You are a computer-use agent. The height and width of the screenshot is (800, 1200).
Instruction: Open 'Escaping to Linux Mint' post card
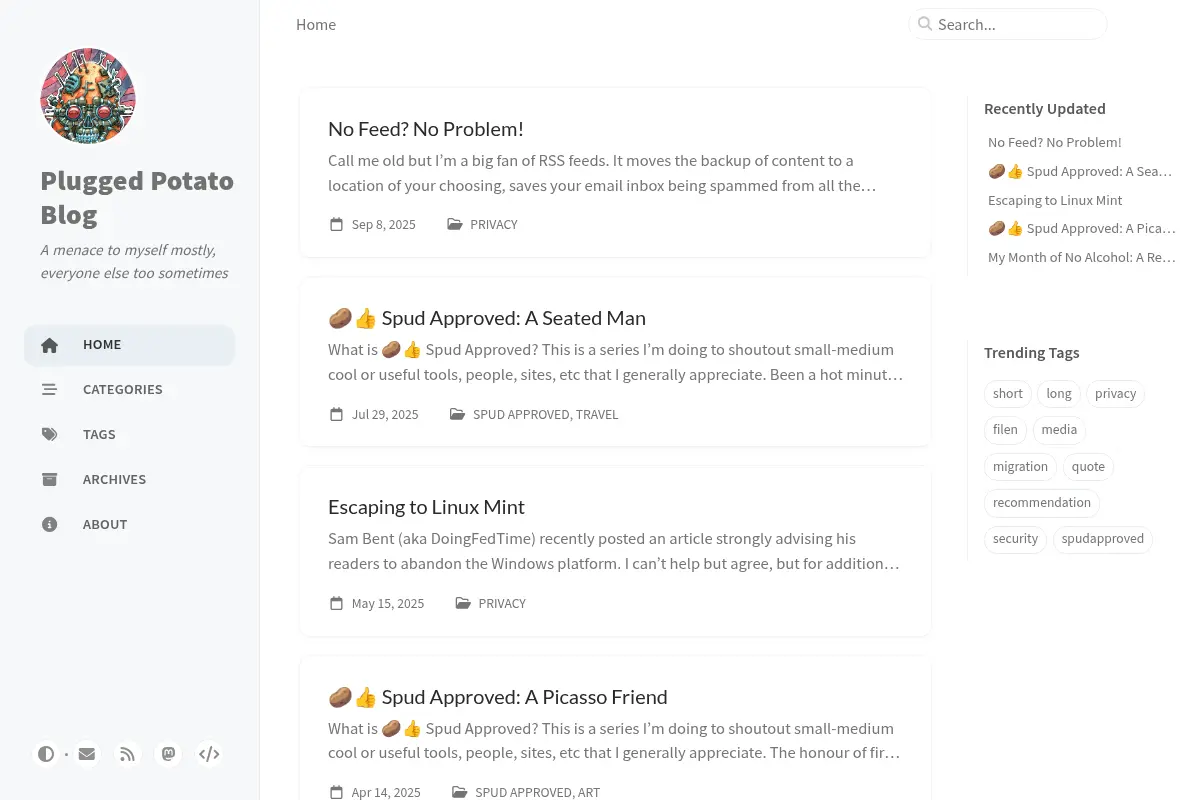coord(615,551)
